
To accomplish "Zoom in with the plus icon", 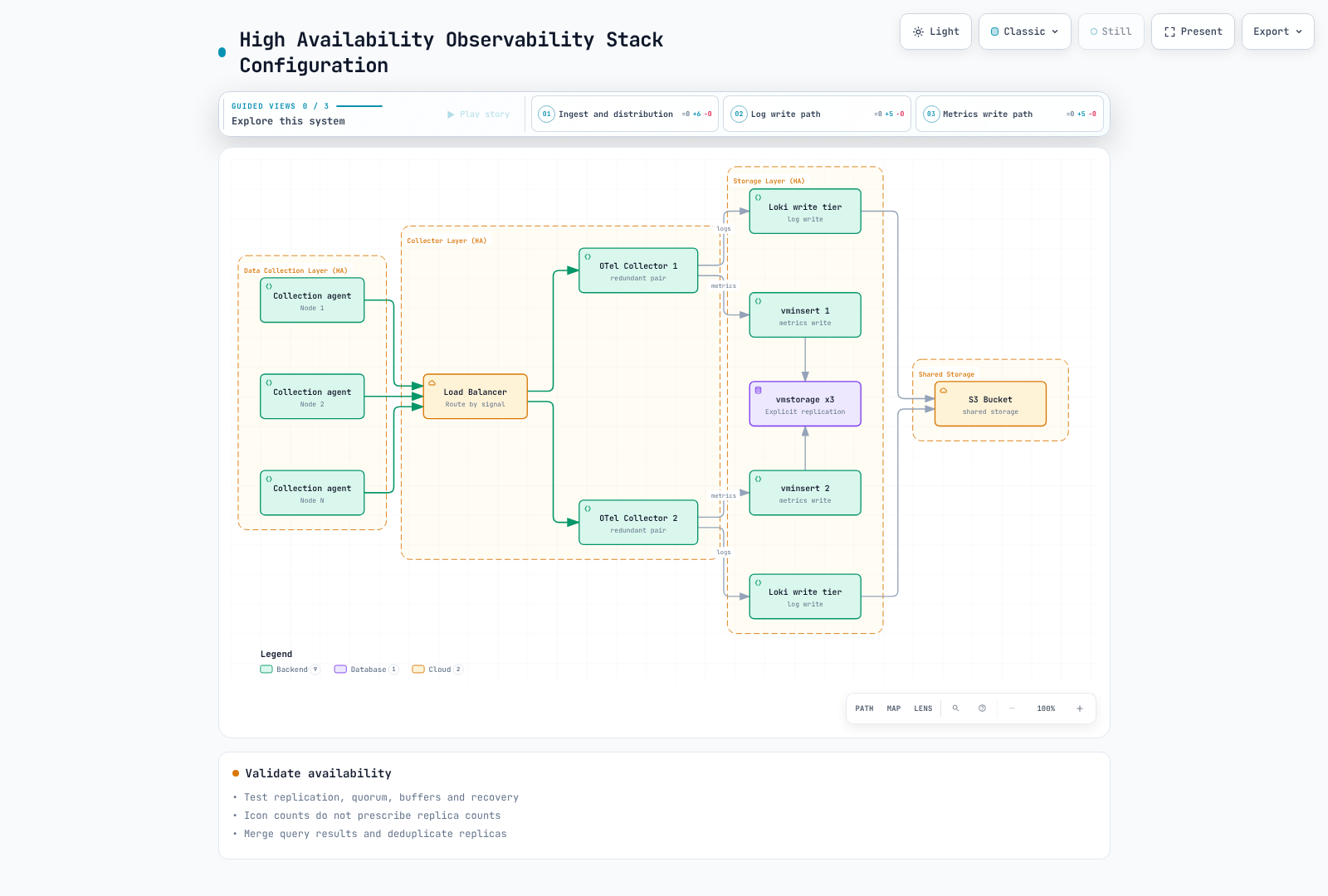I will click(1079, 709).
